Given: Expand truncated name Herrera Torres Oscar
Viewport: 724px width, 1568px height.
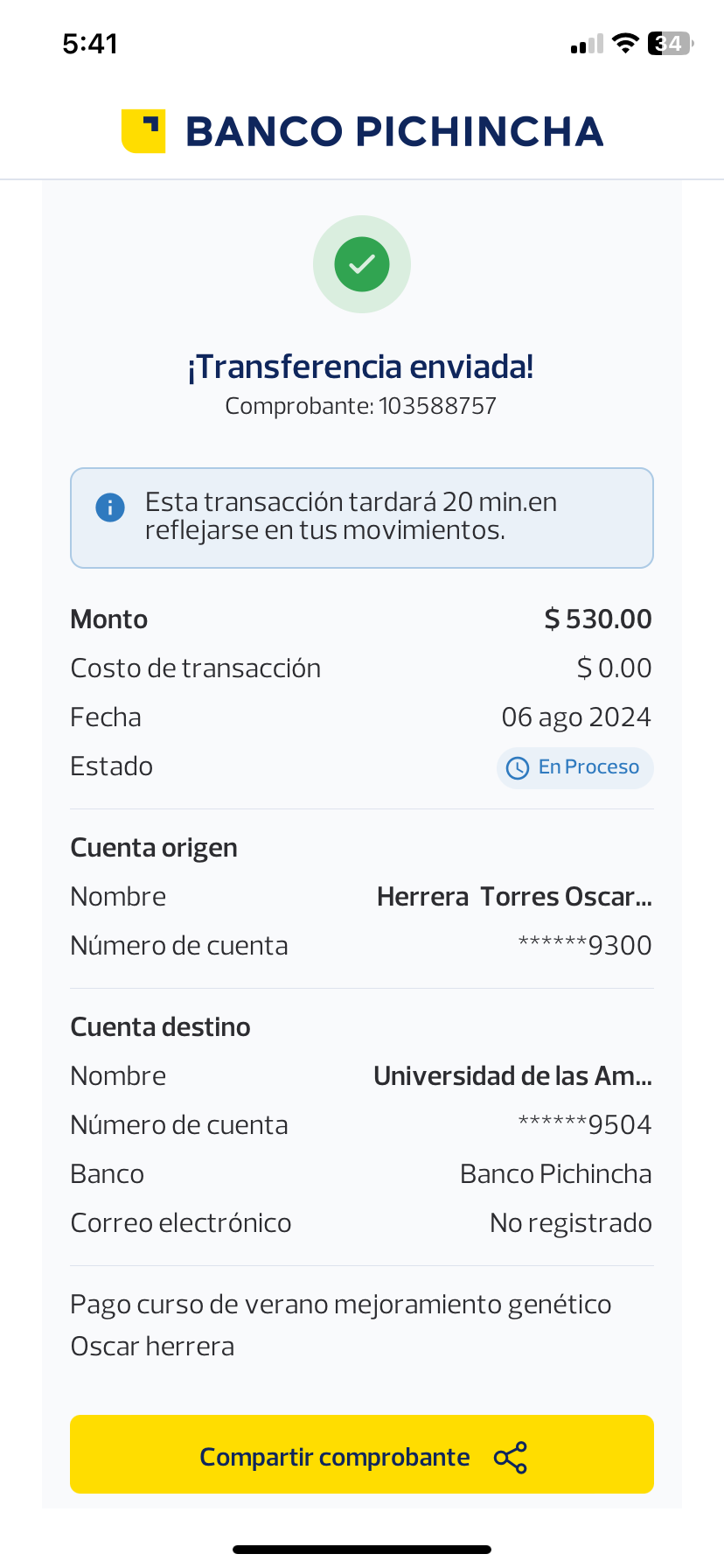Looking at the screenshot, I should click(x=514, y=897).
